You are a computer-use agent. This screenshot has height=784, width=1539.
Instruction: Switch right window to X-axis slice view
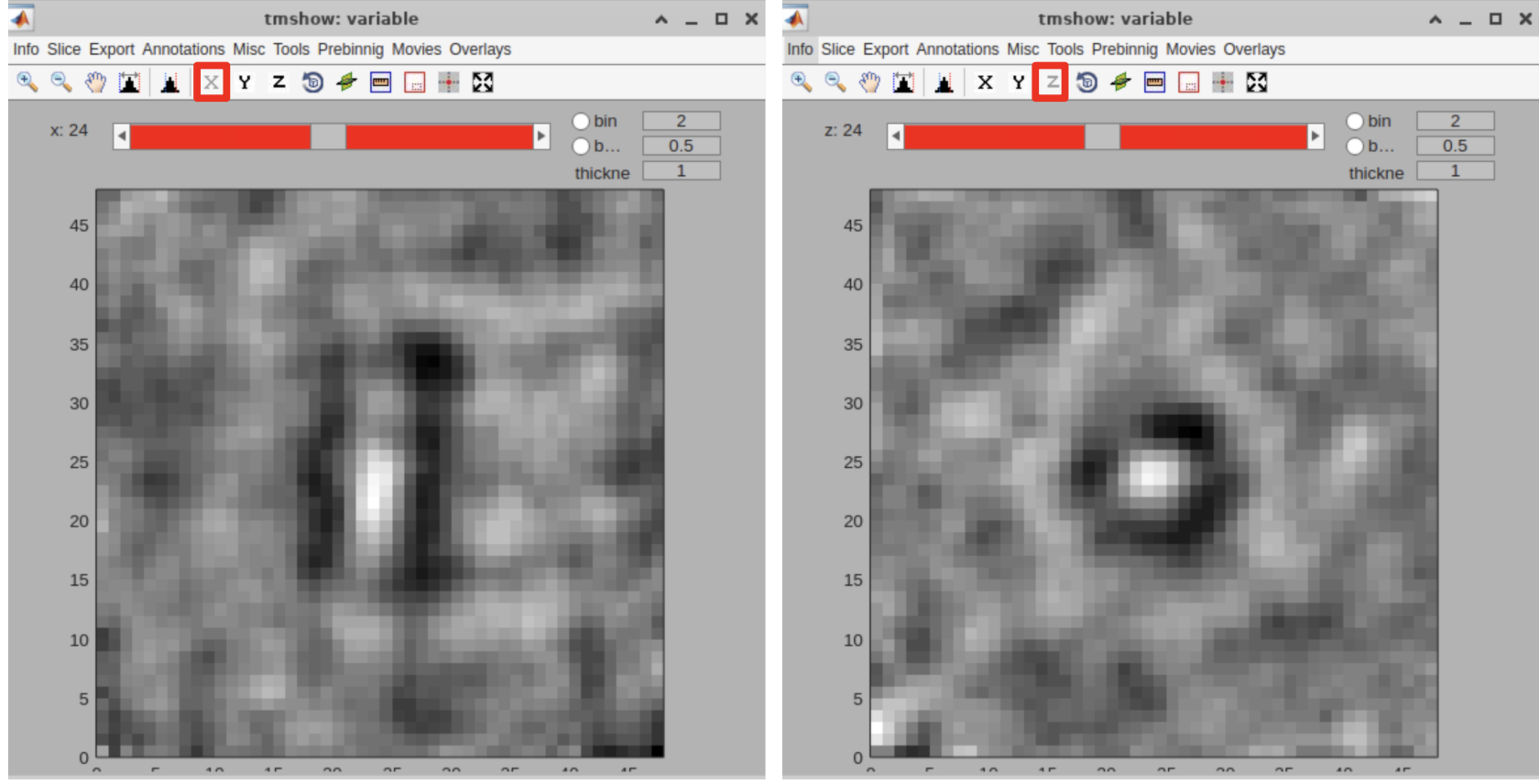point(985,82)
